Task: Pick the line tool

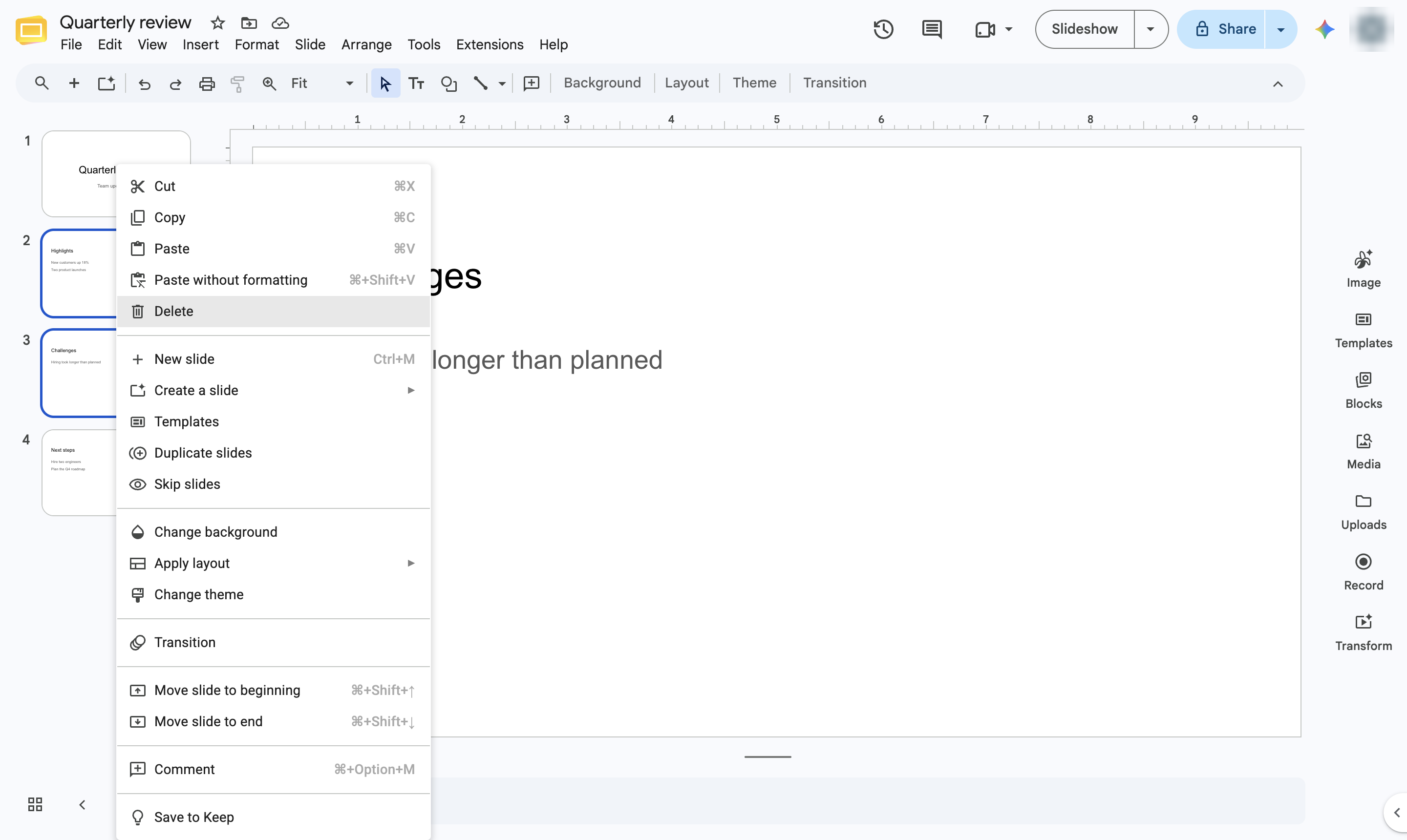Action: 480,83
